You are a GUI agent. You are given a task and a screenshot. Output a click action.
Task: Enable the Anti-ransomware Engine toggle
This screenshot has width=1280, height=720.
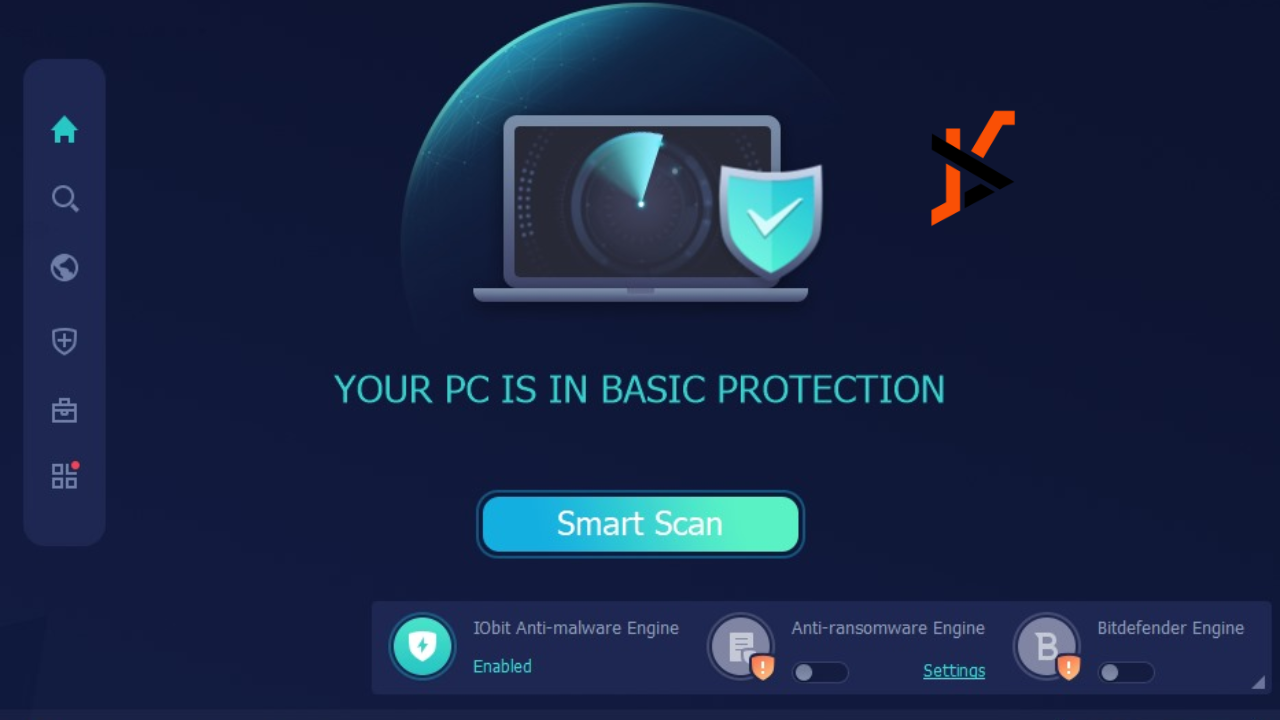coord(820,672)
